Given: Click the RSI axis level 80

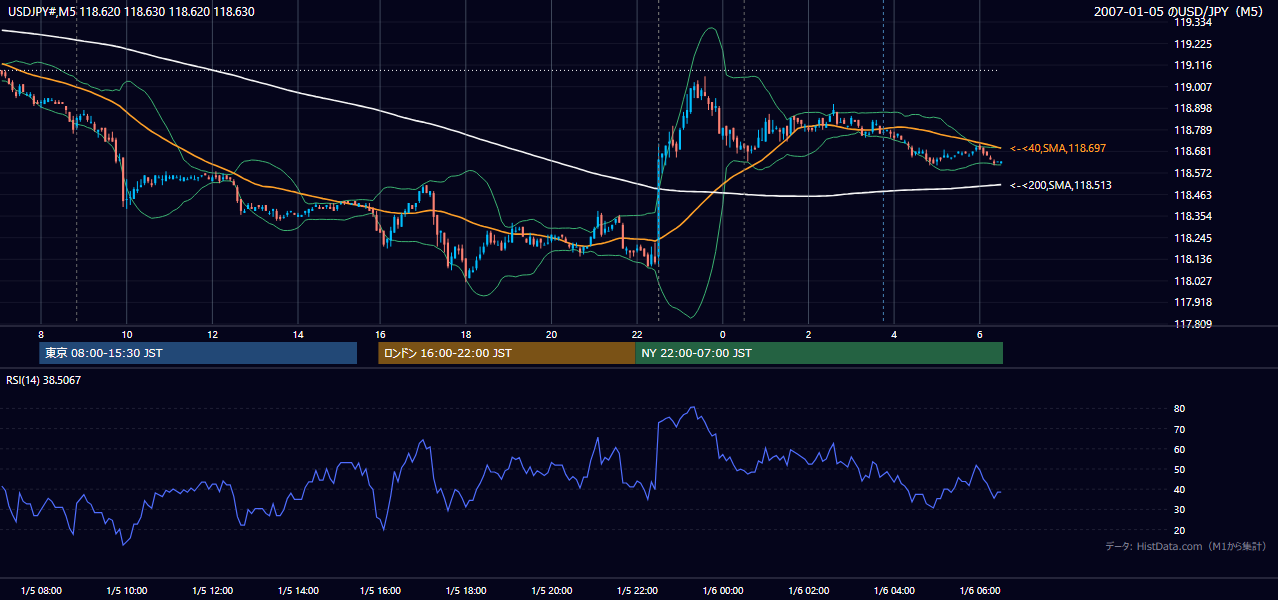Looking at the screenshot, I should tap(1180, 409).
